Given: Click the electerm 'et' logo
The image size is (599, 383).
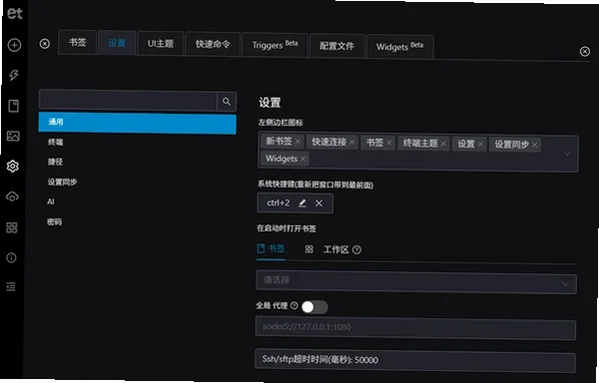Looking at the screenshot, I should click(x=15, y=13).
